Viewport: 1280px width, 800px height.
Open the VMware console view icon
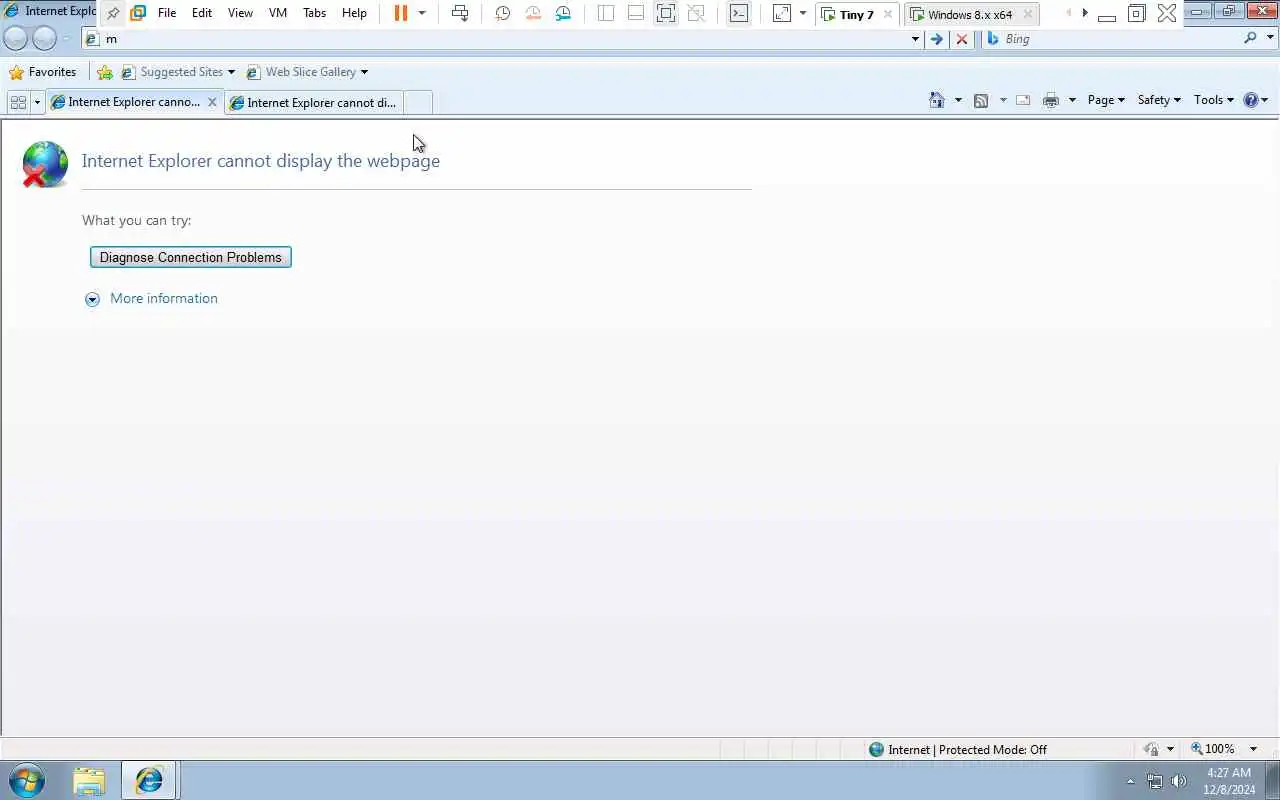click(x=738, y=13)
